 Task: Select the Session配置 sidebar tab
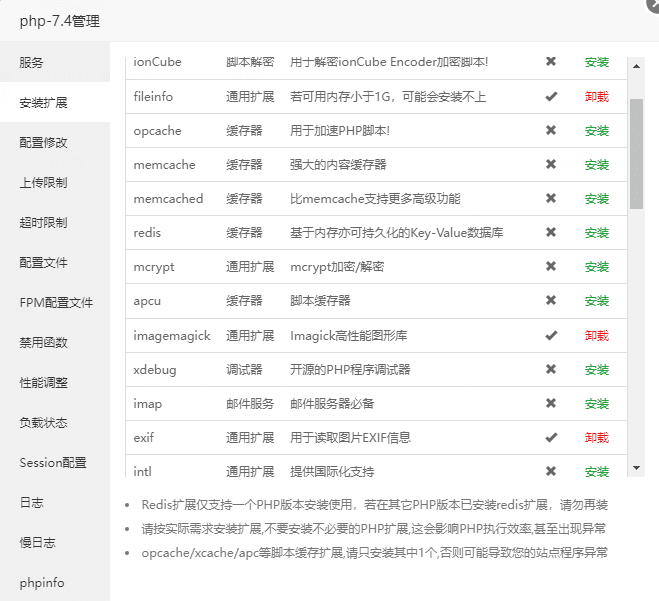[53, 462]
